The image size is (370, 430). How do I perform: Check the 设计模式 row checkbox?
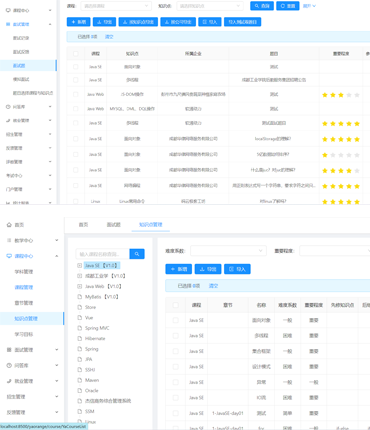click(176, 367)
